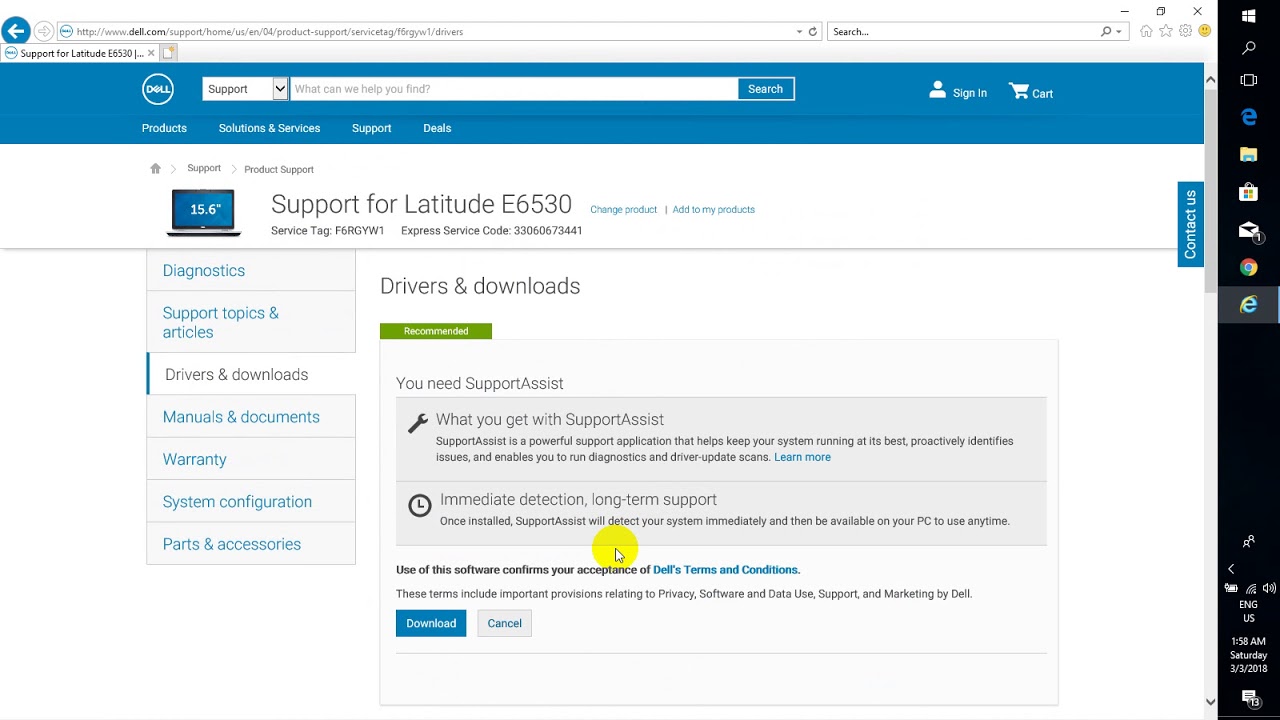Image resolution: width=1280 pixels, height=720 pixels.
Task: Open Parts & accessories
Action: coord(251,544)
